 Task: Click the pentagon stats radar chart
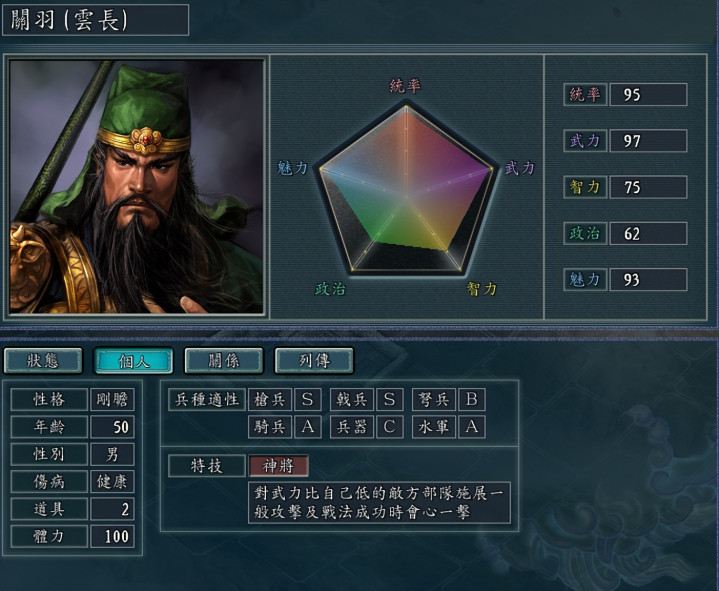tap(406, 188)
